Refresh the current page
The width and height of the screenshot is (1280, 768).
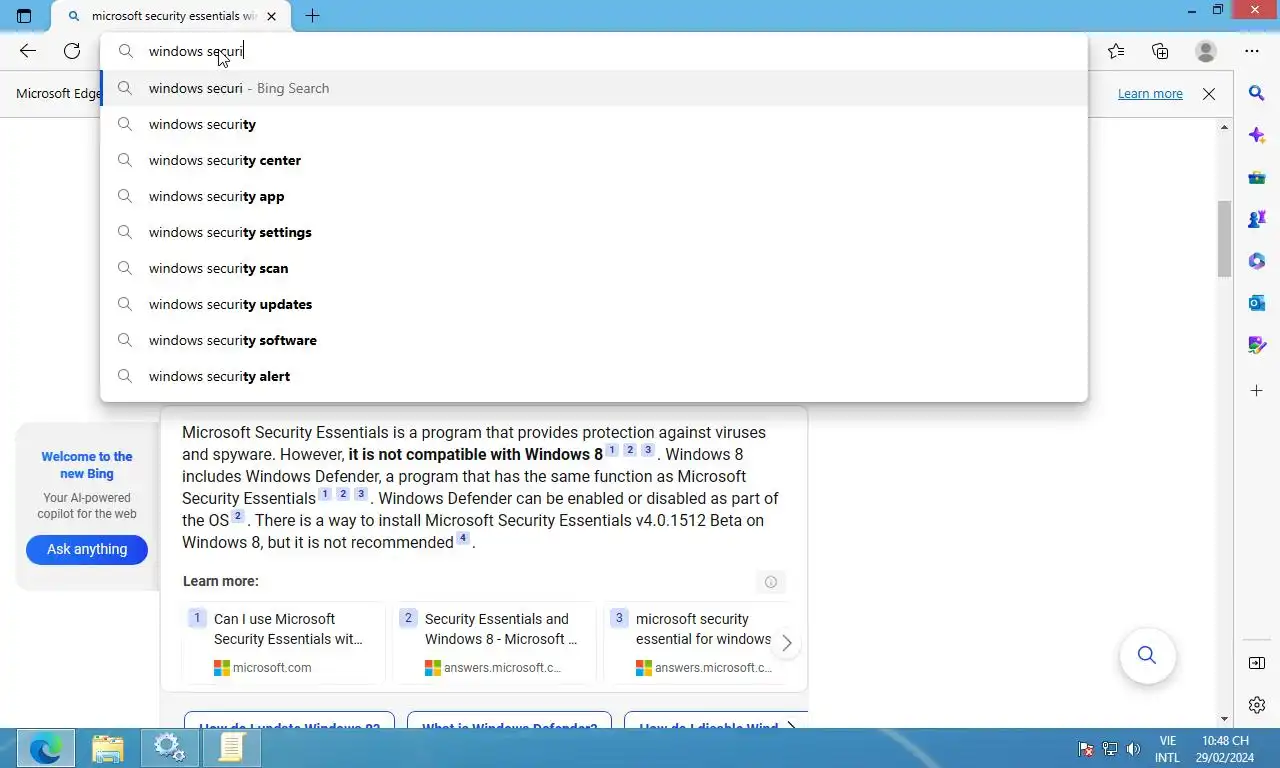coord(72,51)
